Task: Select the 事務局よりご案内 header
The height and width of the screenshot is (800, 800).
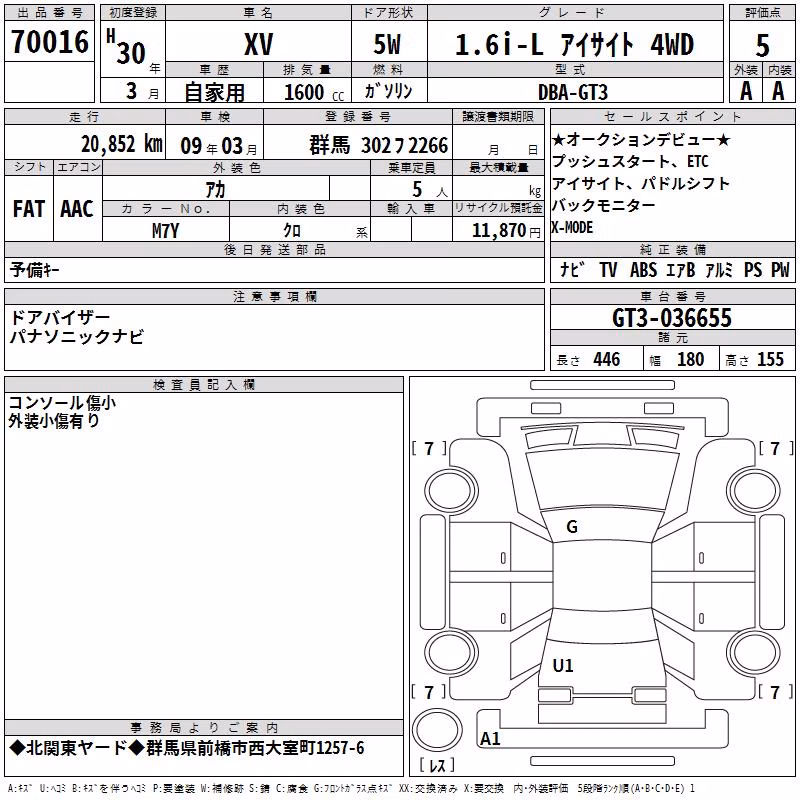Action: click(x=204, y=728)
